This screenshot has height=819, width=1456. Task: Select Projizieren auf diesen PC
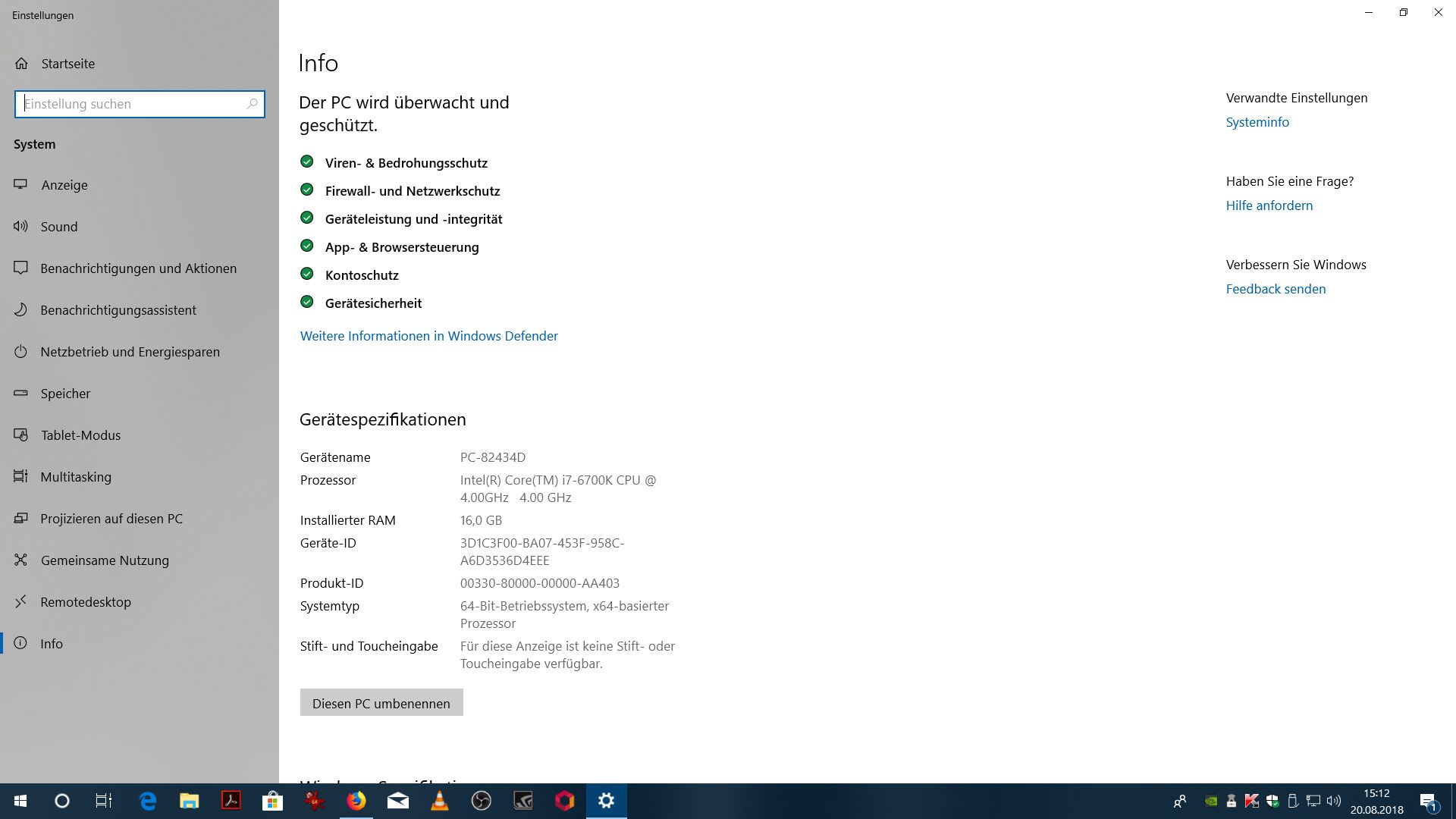pyautogui.click(x=111, y=519)
